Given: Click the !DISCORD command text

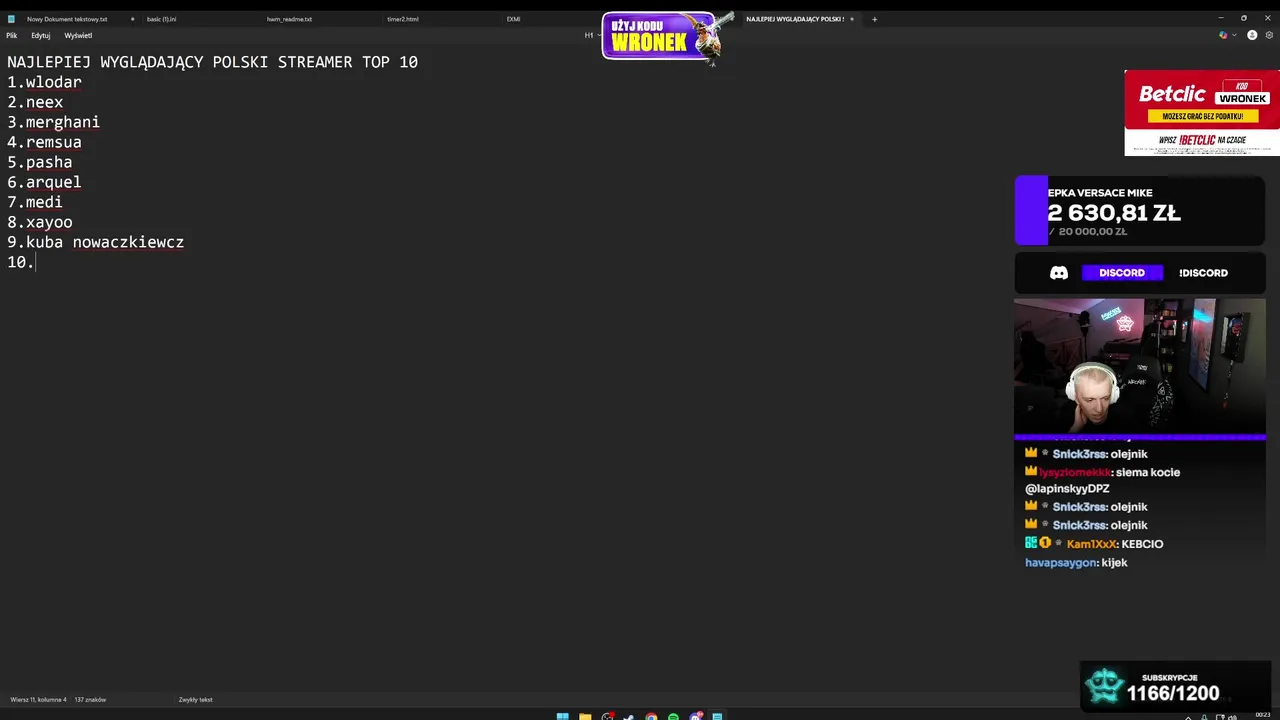Looking at the screenshot, I should coord(1203,272).
